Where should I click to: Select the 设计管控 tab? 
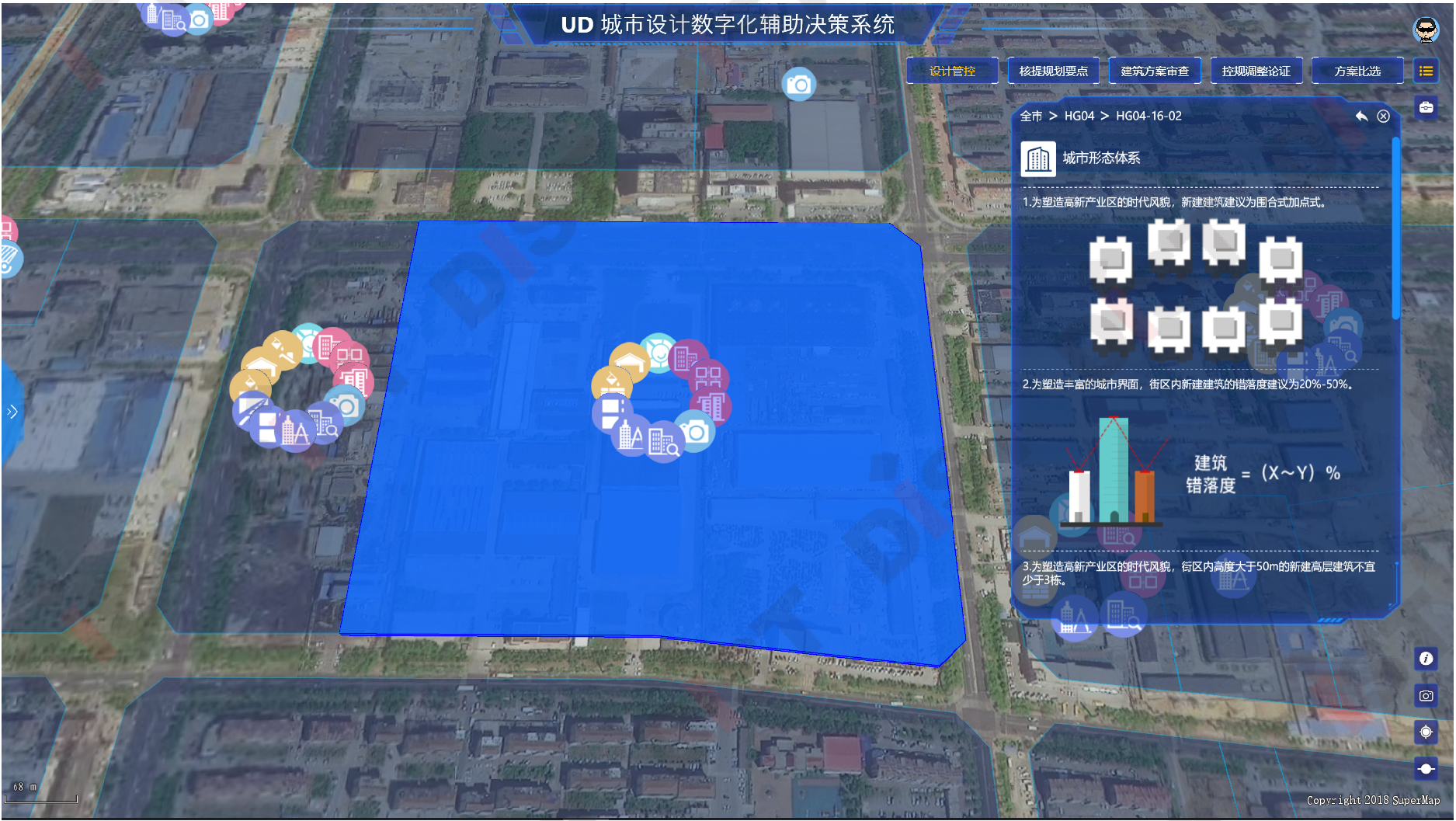pos(952,71)
